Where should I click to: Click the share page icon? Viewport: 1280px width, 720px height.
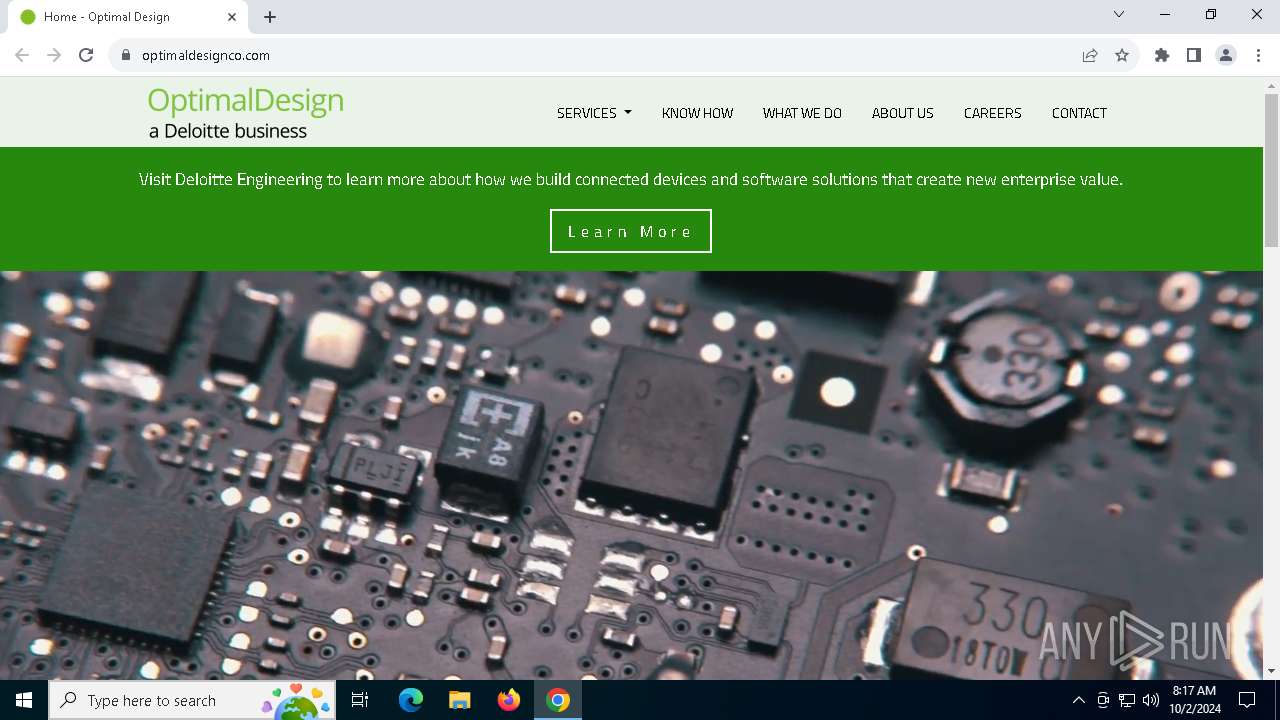(1090, 55)
